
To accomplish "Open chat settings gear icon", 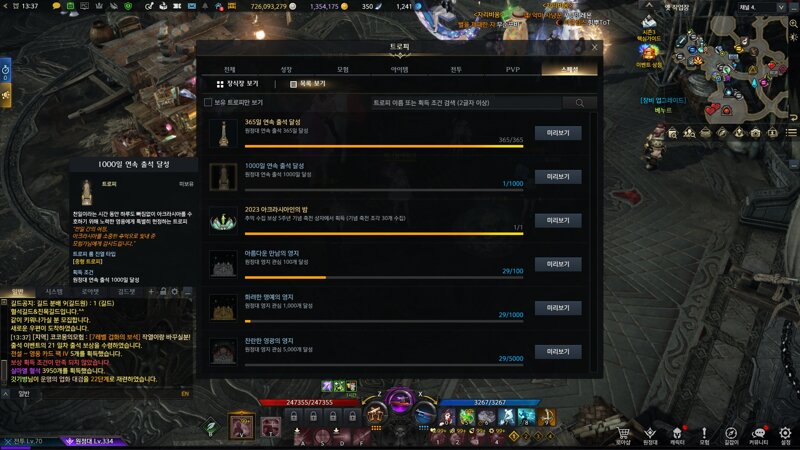I will [x=175, y=291].
